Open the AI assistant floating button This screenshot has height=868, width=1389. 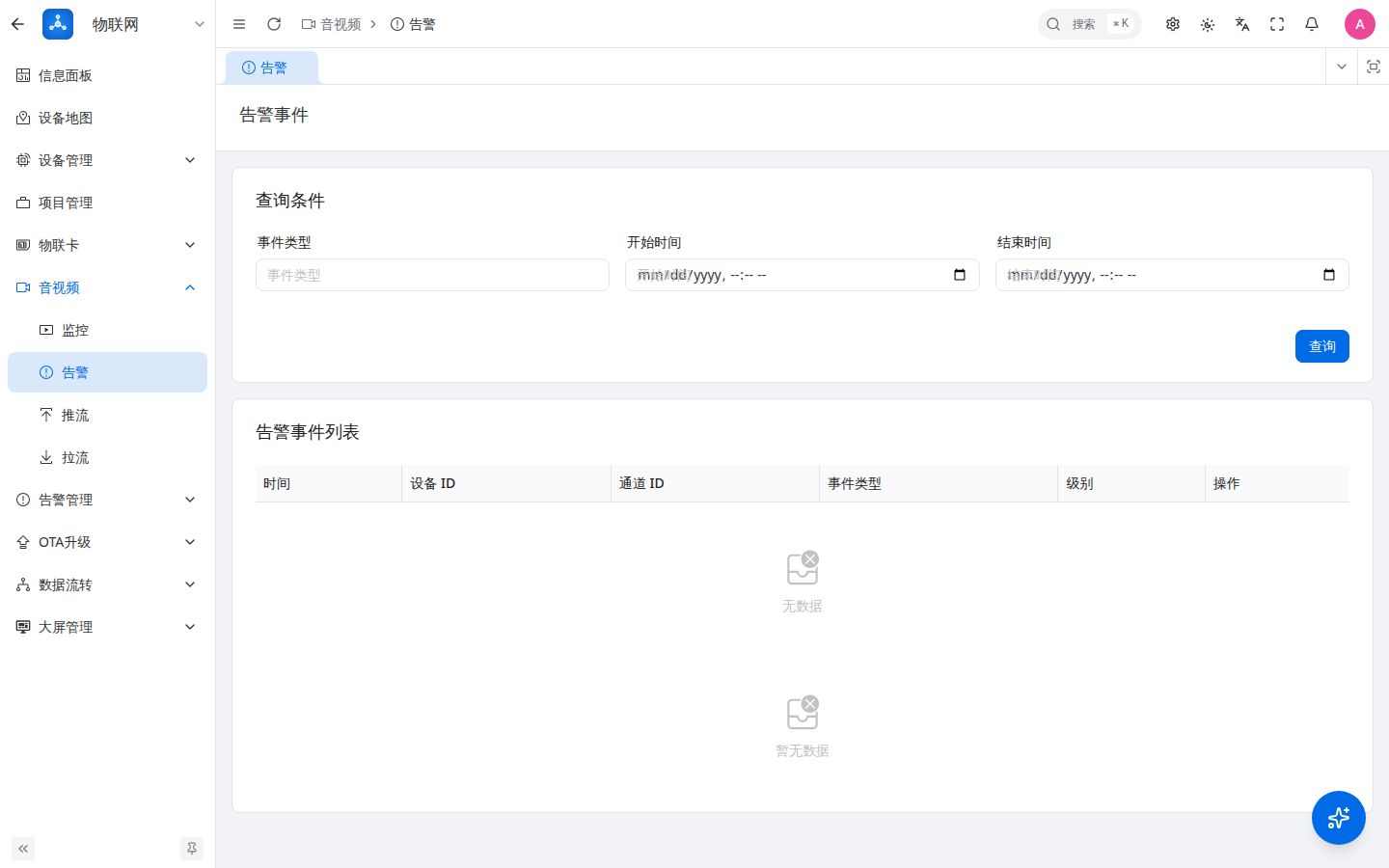1339,818
